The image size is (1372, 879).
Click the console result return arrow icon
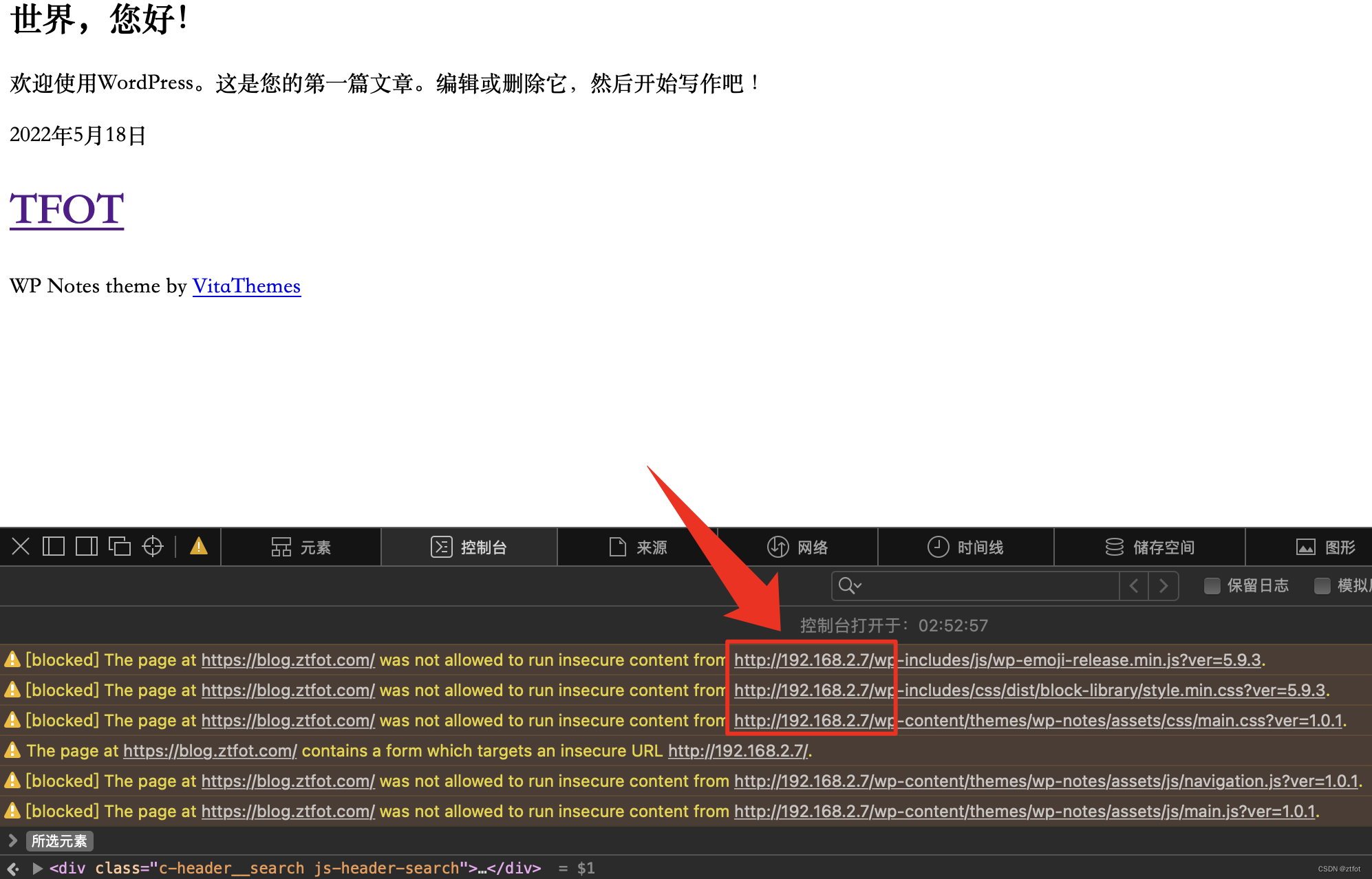click(13, 869)
